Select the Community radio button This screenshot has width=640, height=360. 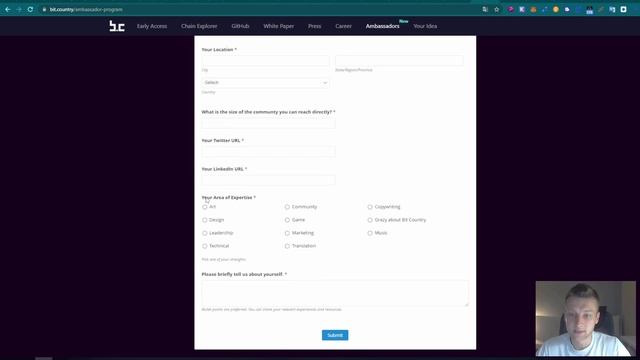coord(287,207)
